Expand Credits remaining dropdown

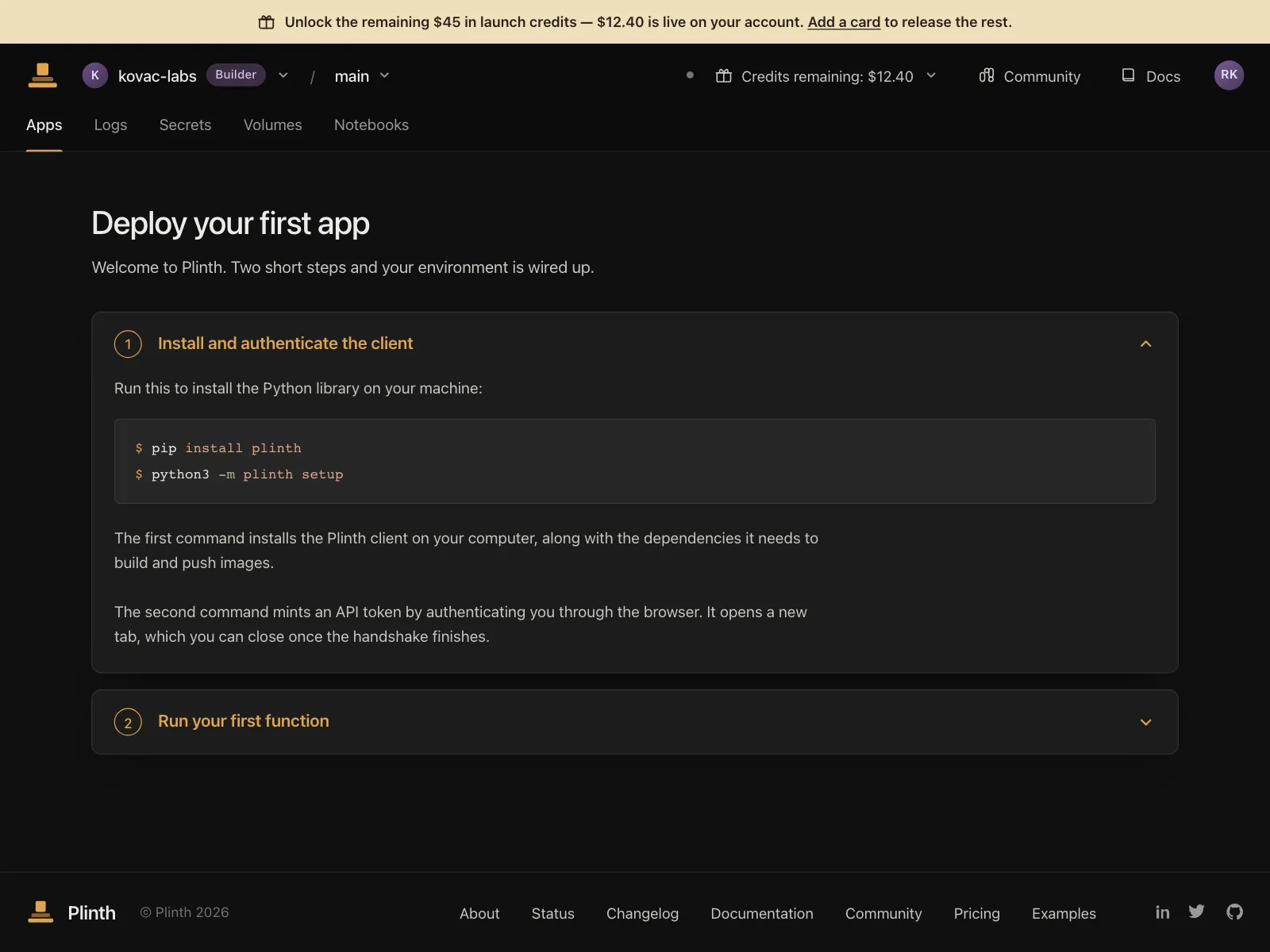931,75
